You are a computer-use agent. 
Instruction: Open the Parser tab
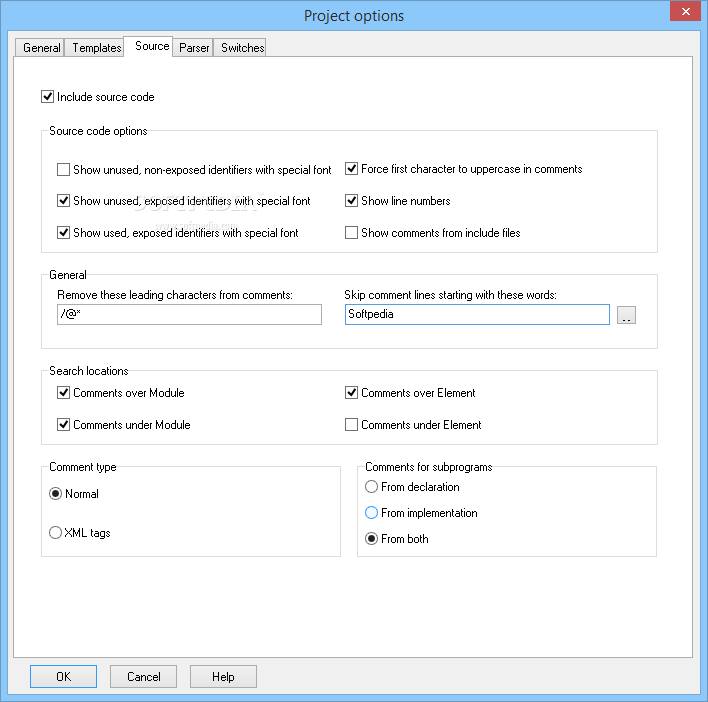[x=194, y=47]
